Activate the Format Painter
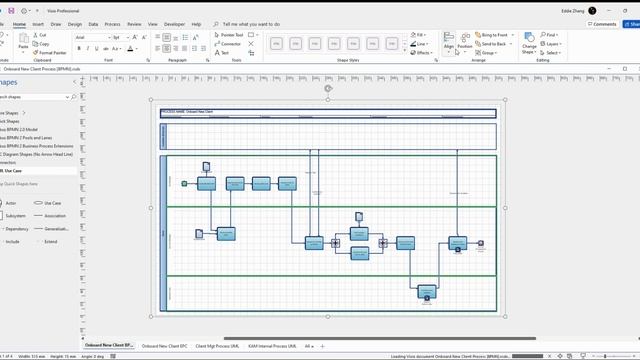Viewport: 640px width, 360px height. pos(49,53)
